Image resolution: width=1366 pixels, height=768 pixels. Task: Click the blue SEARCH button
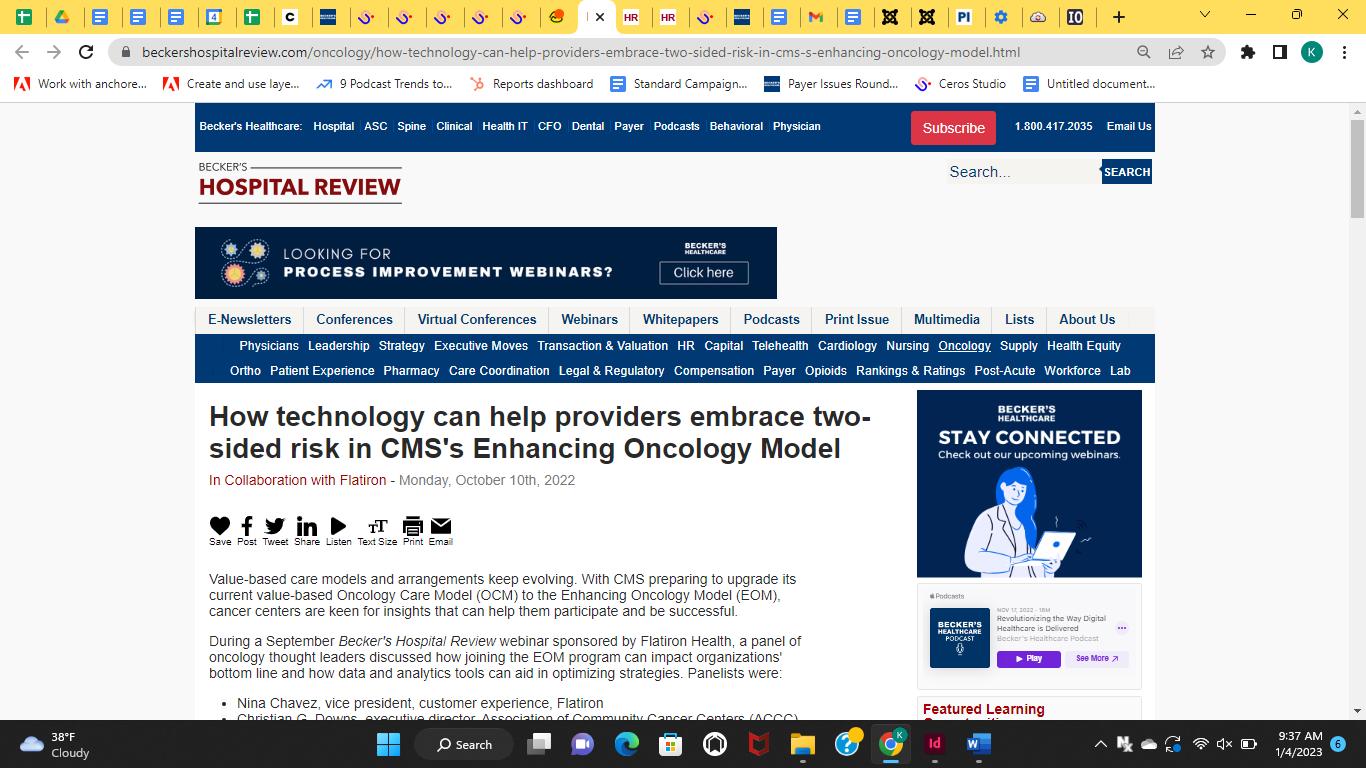[1127, 172]
